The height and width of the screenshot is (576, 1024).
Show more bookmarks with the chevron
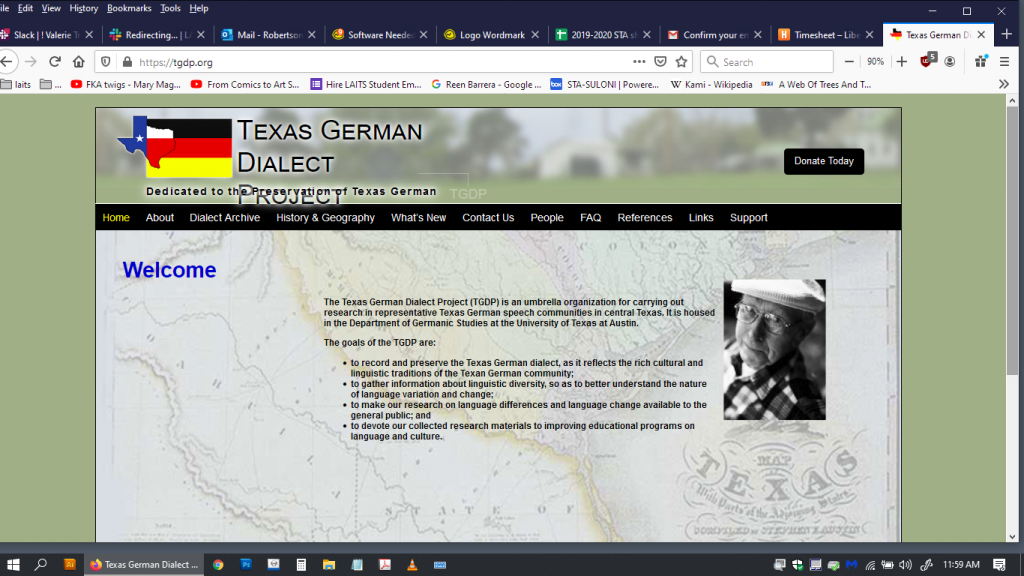[x=1004, y=84]
